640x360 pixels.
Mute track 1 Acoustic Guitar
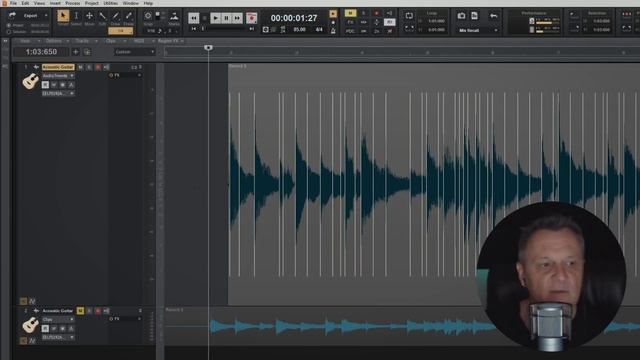click(x=80, y=67)
